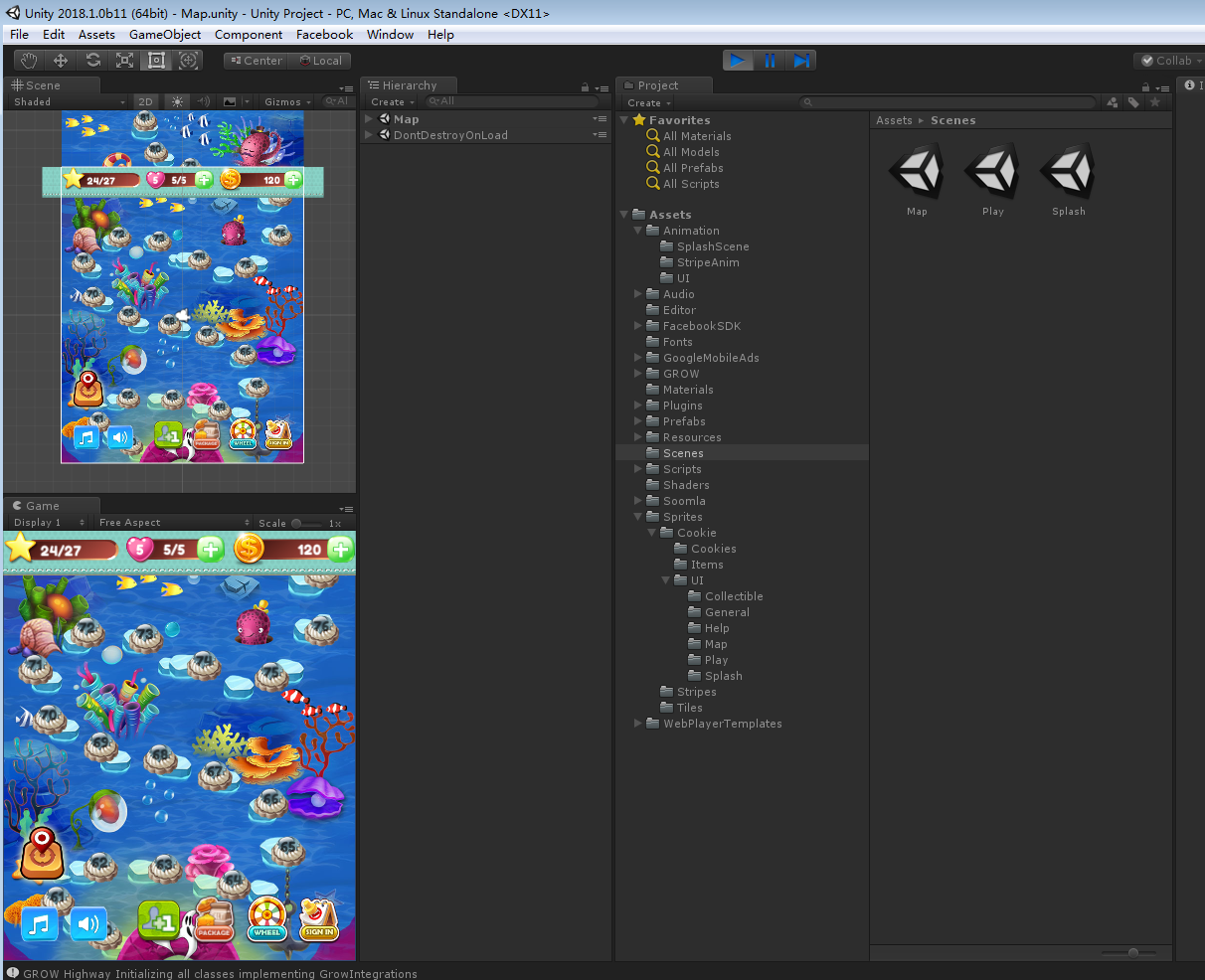The width and height of the screenshot is (1205, 980).
Task: Pause the game with Pause button
Action: pos(770,61)
